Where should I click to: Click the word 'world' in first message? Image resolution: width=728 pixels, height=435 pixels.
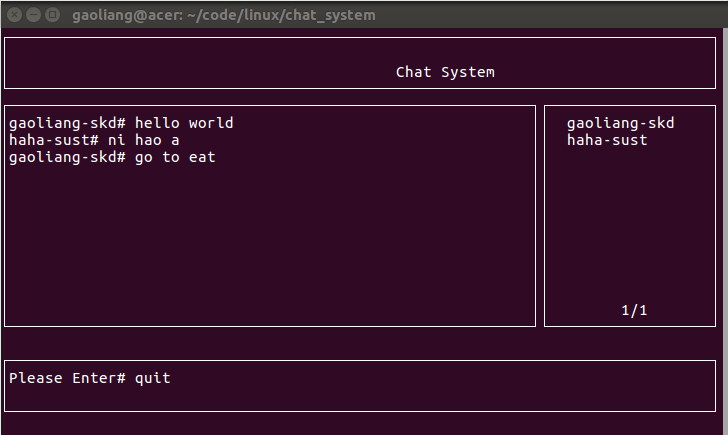click(211, 123)
